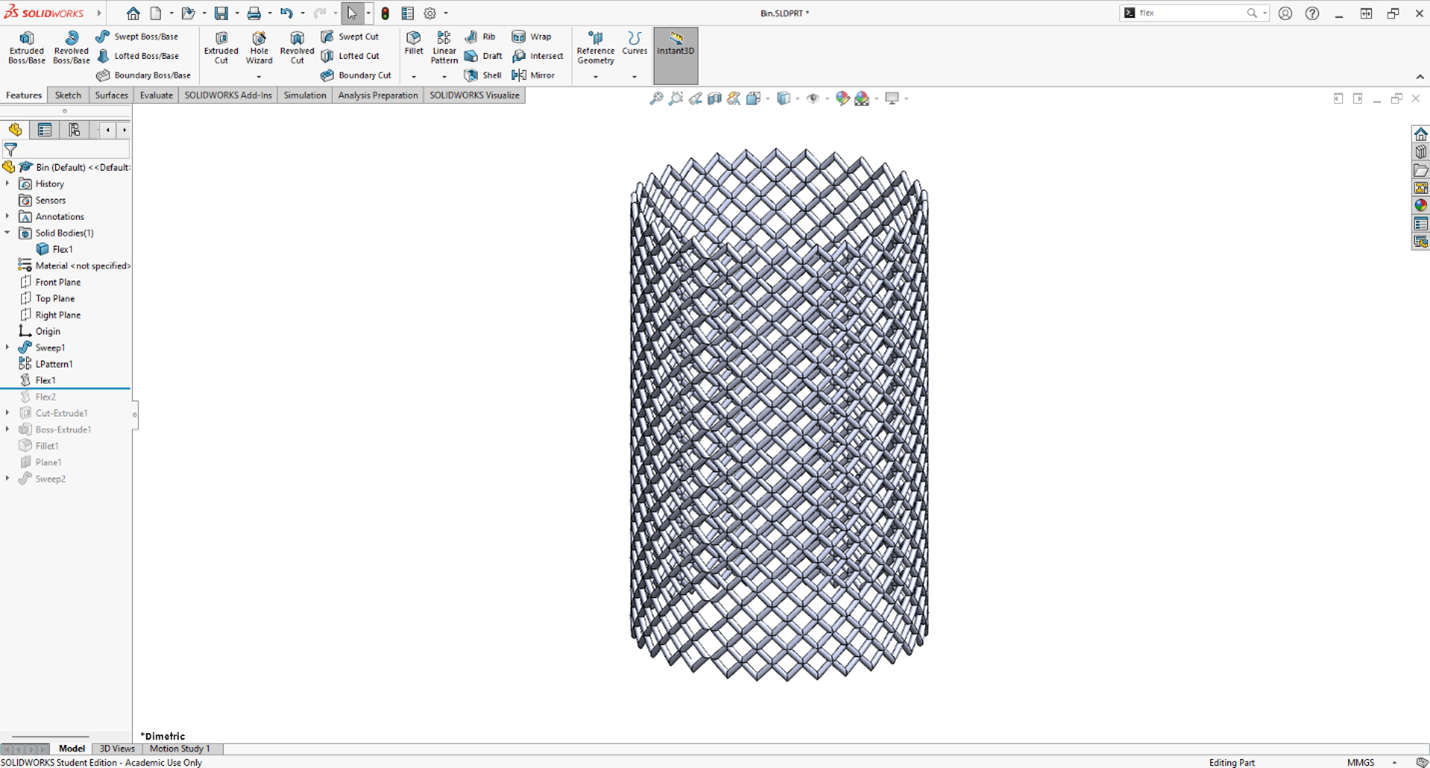Toggle the Instant3D mode button
This screenshot has width=1430, height=768.
[676, 47]
